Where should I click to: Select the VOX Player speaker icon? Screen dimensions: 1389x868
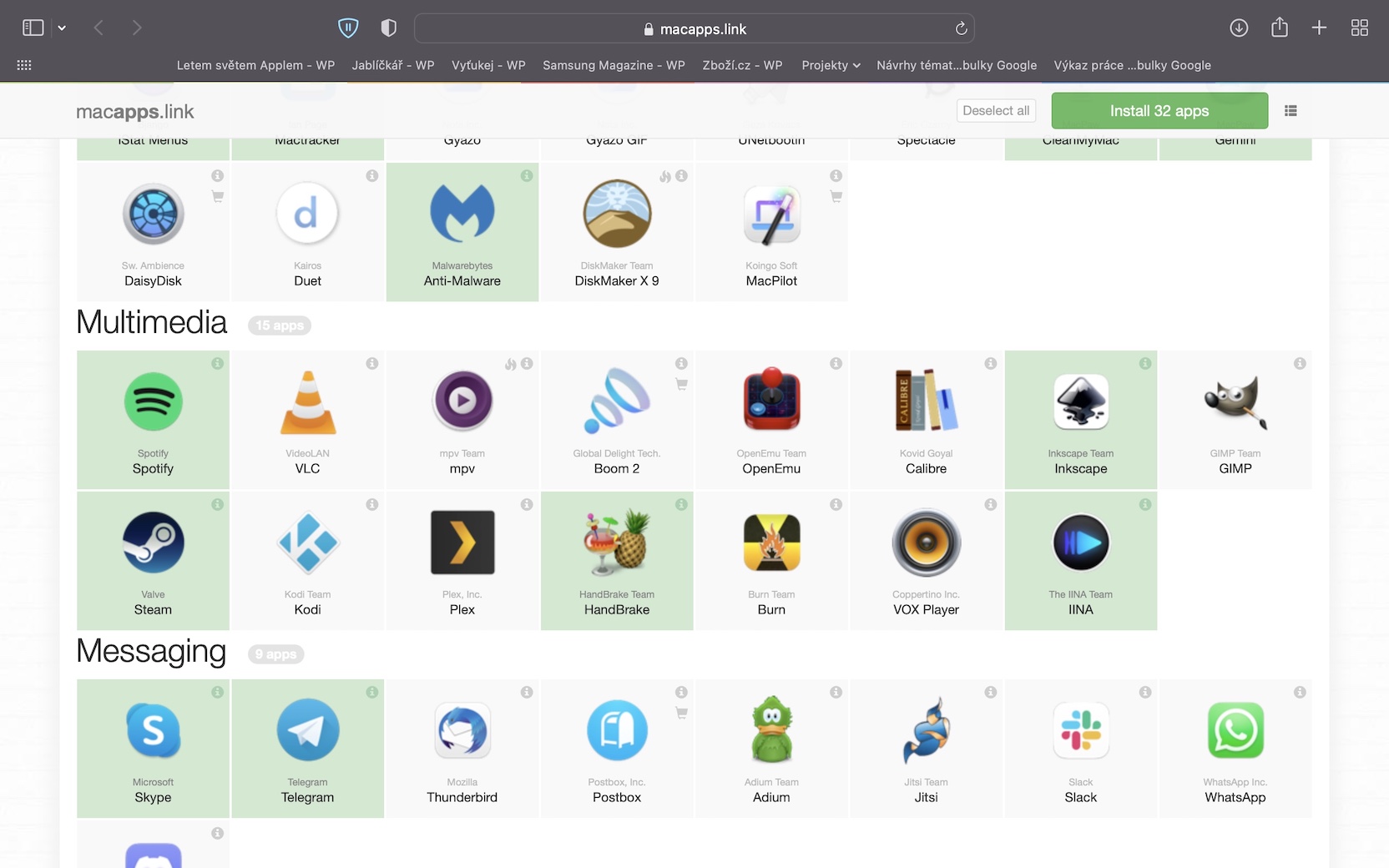point(927,542)
